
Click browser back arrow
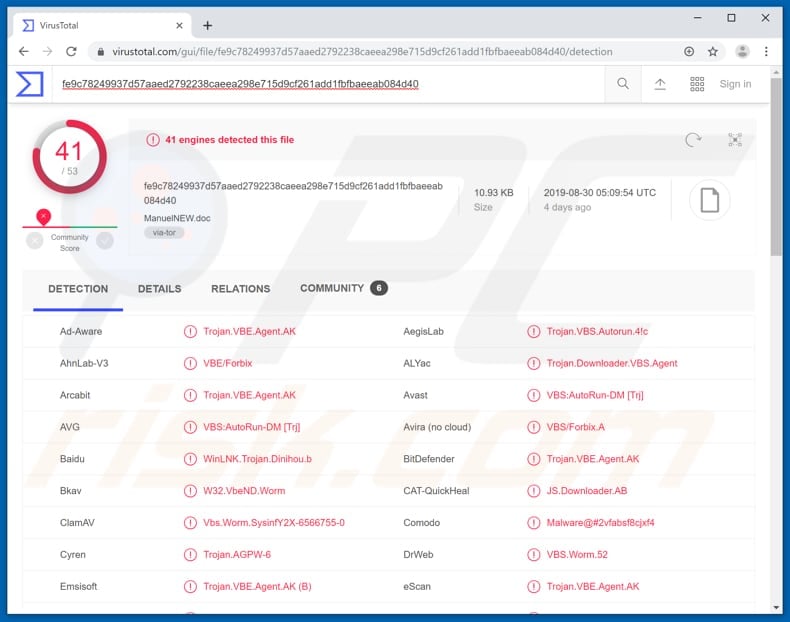pos(23,51)
